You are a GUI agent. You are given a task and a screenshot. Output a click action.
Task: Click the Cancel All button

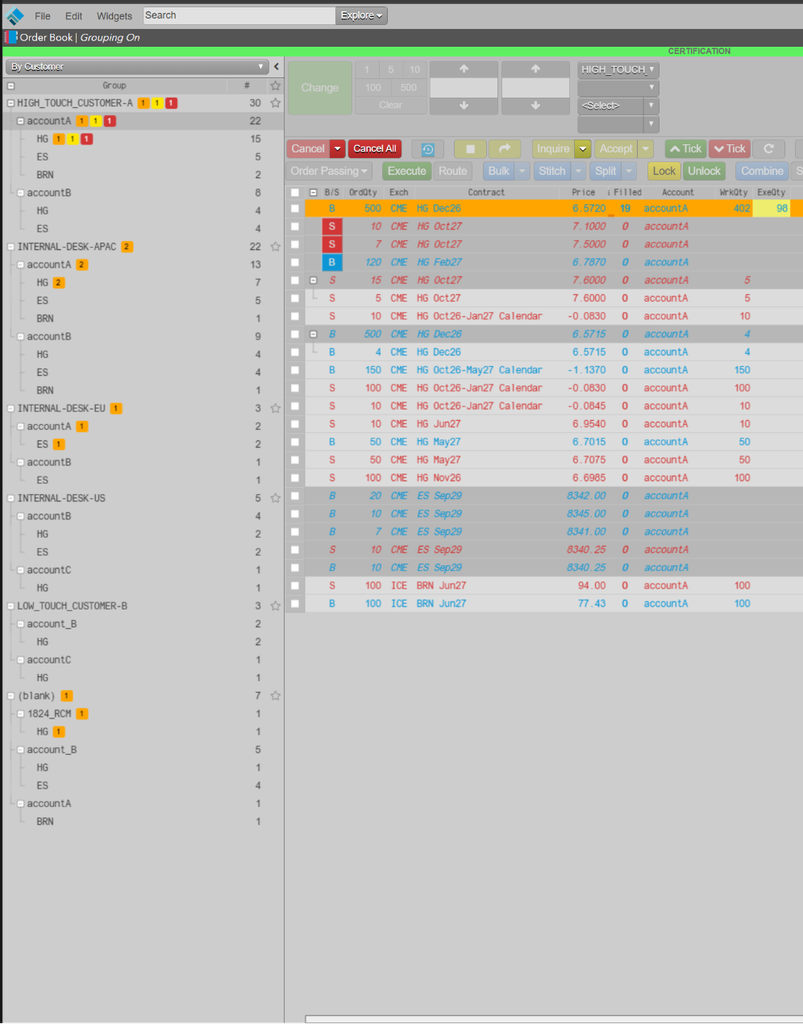375,149
